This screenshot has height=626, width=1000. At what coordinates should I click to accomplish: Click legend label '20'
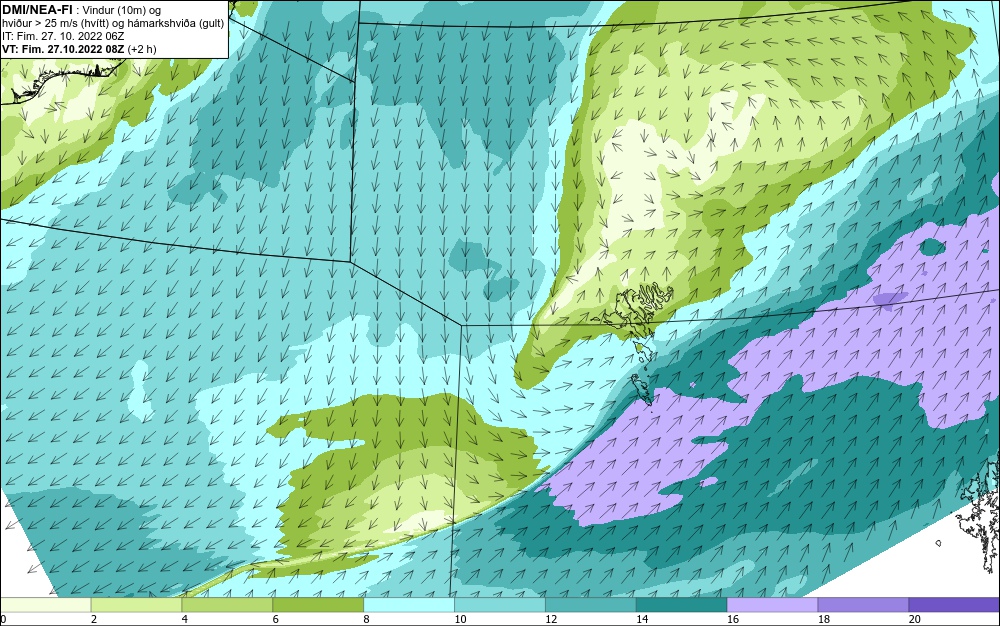click(x=915, y=619)
